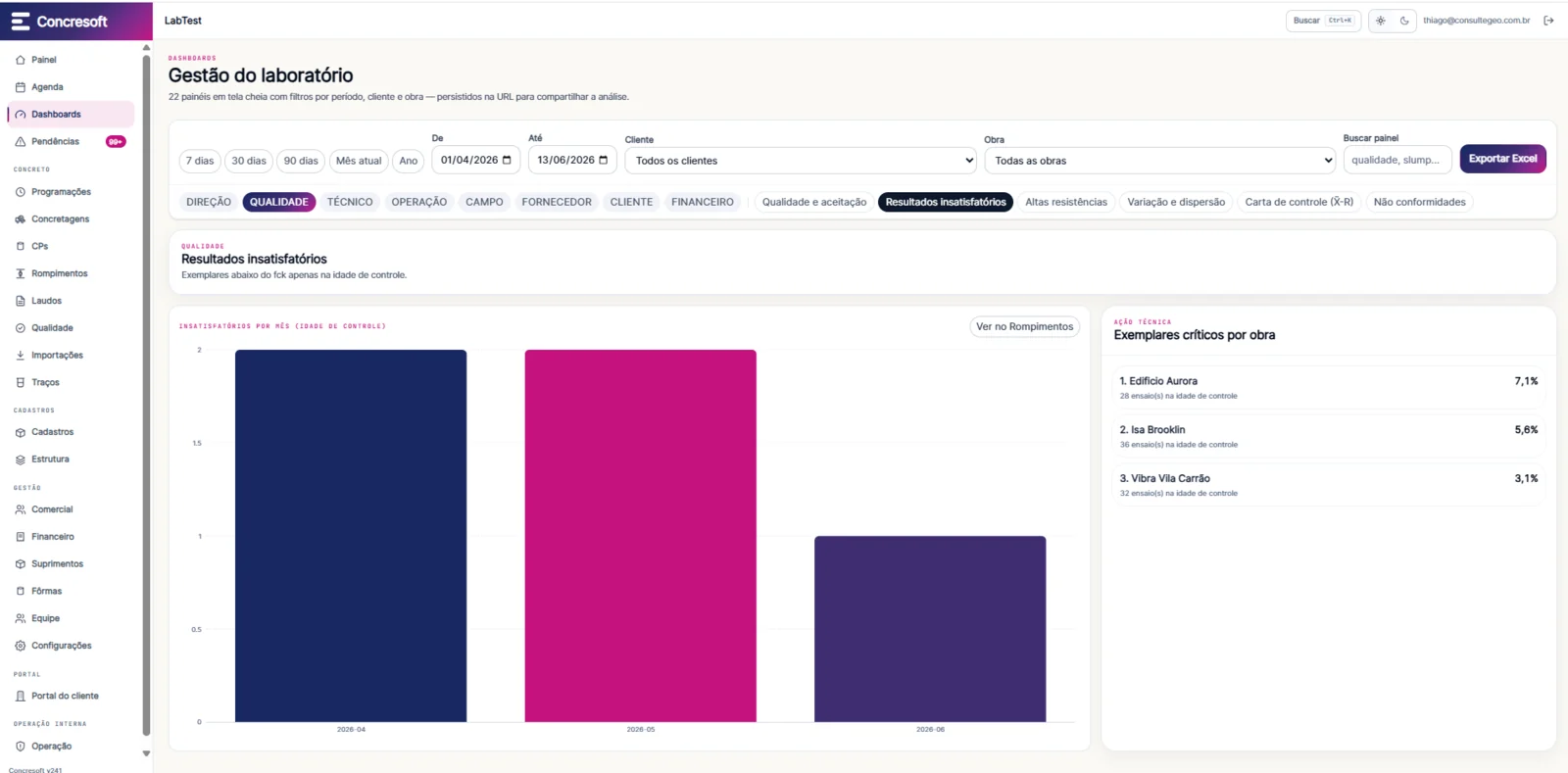1568x773 pixels.
Task: Open Traços icon in sidebar
Action: click(x=20, y=383)
